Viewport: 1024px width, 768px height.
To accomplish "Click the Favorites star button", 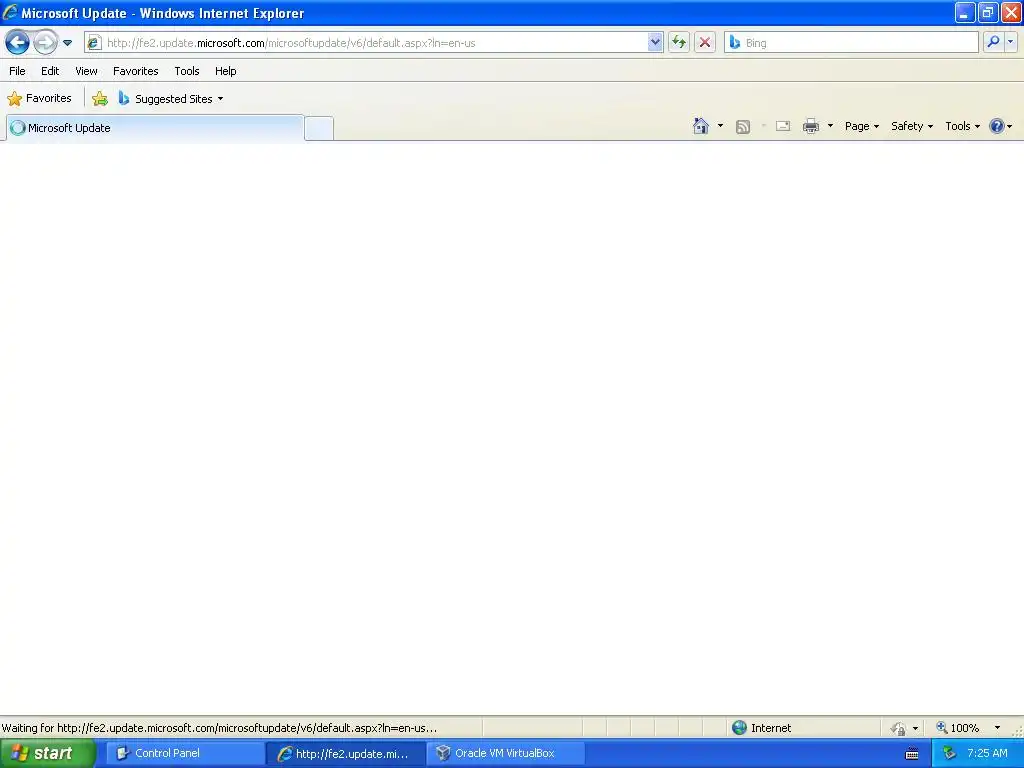I will tap(39, 99).
